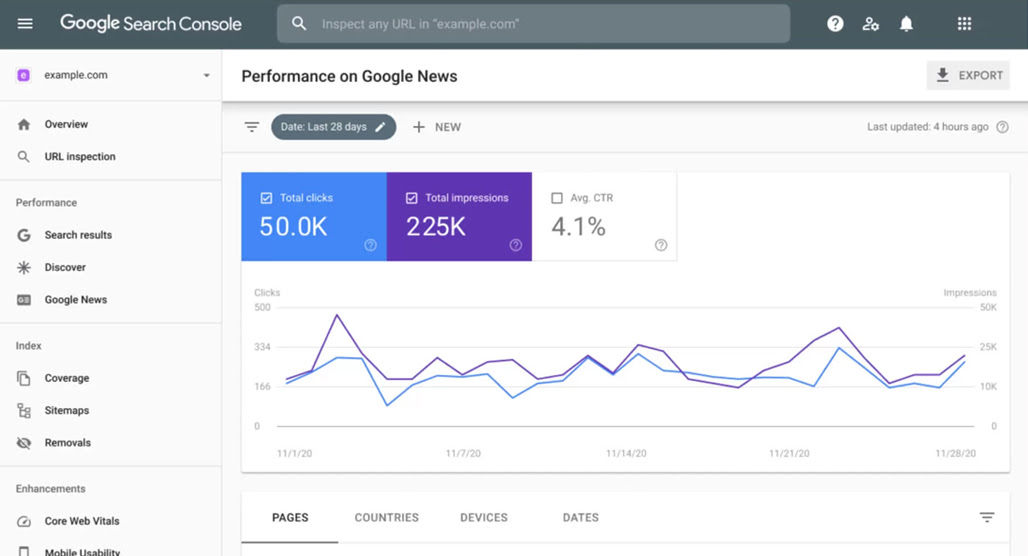Click the Sitemaps tree icon

tap(24, 410)
